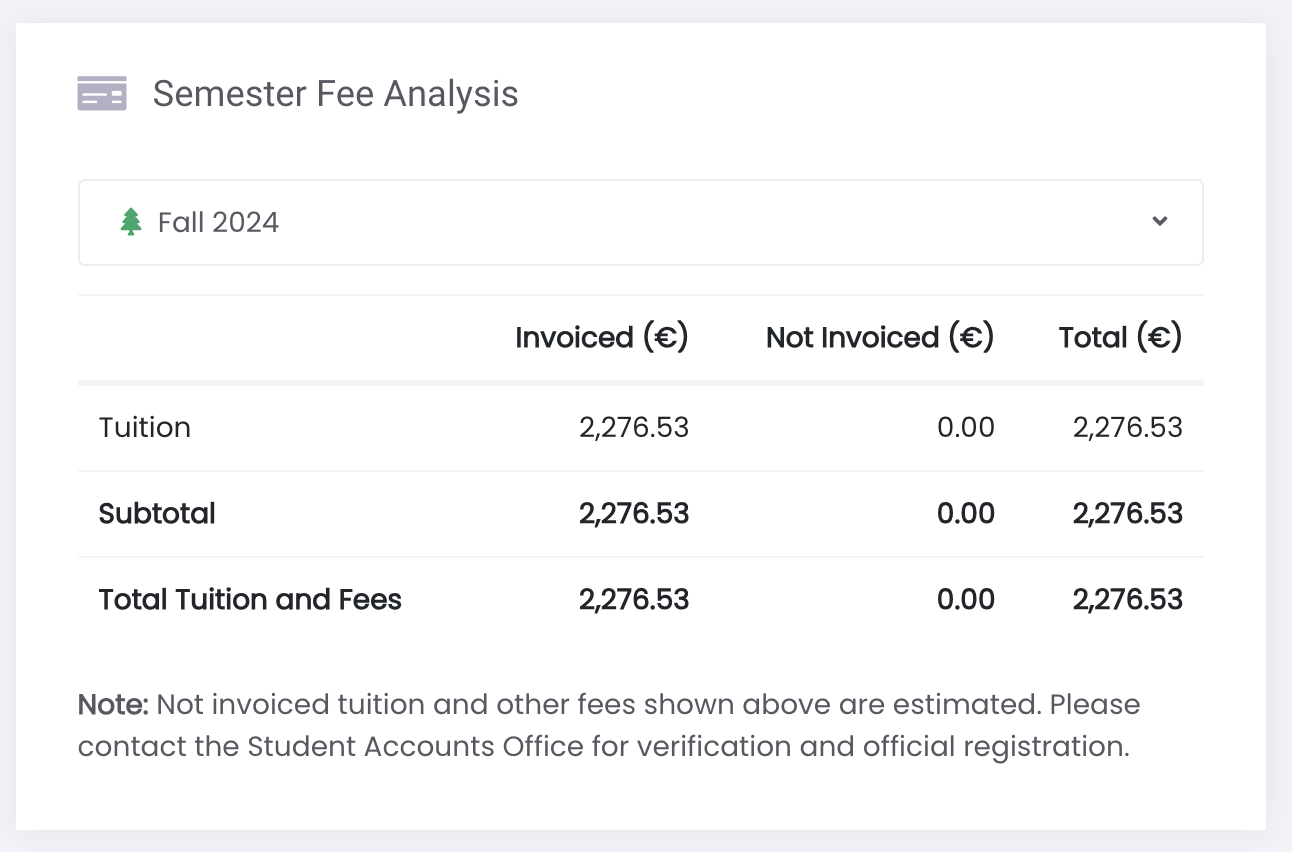
Task: Click the Subtotal row total amount
Action: click(1127, 514)
